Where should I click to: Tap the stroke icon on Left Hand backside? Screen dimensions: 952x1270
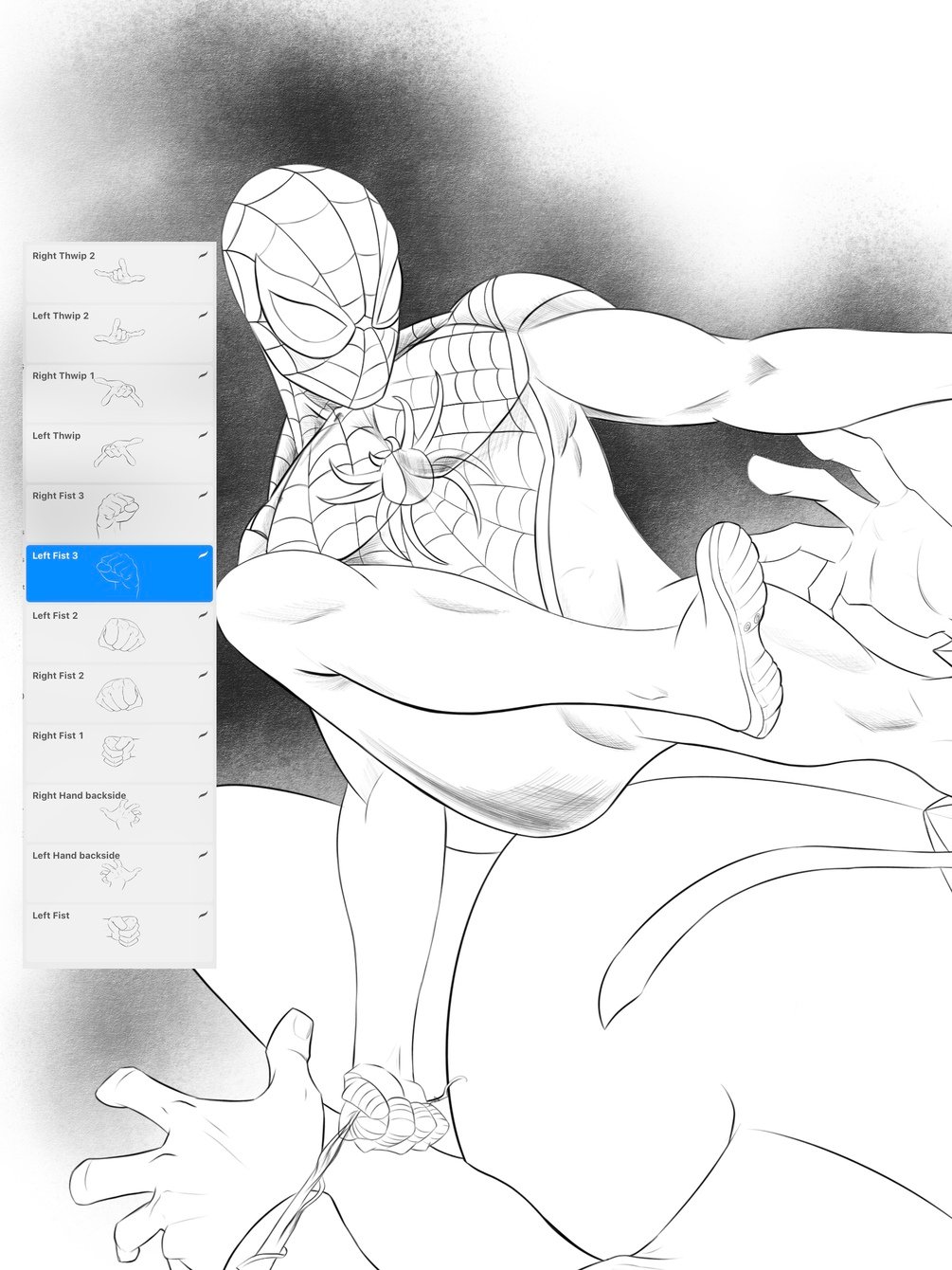coord(203,856)
